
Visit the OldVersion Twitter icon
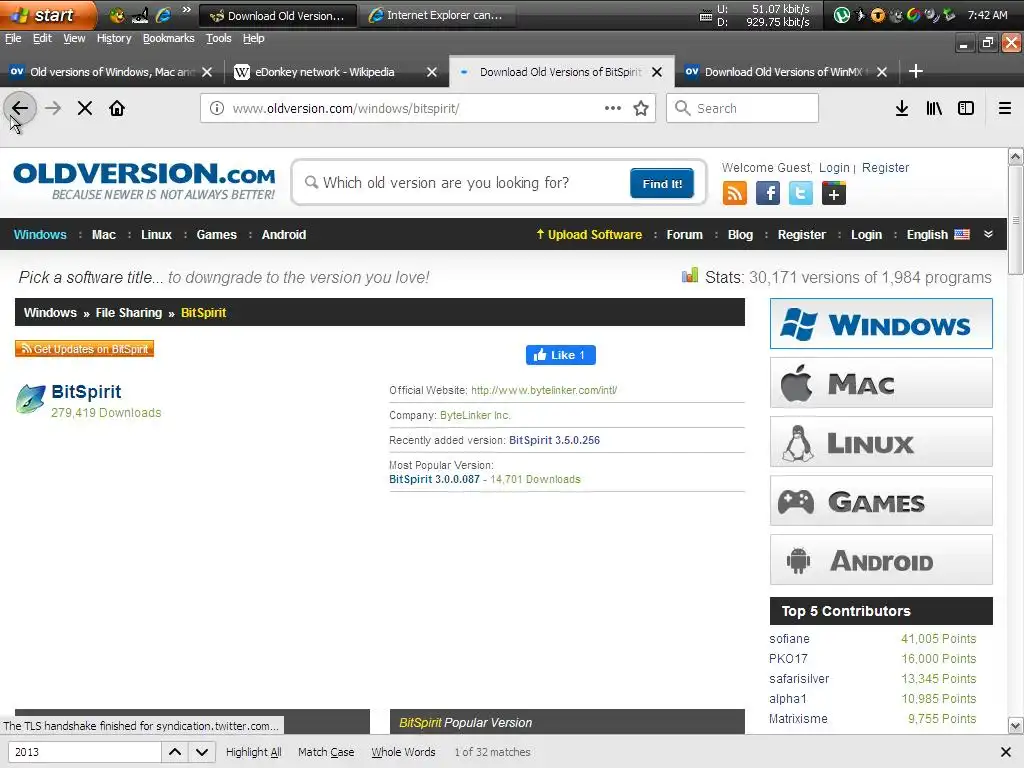801,193
